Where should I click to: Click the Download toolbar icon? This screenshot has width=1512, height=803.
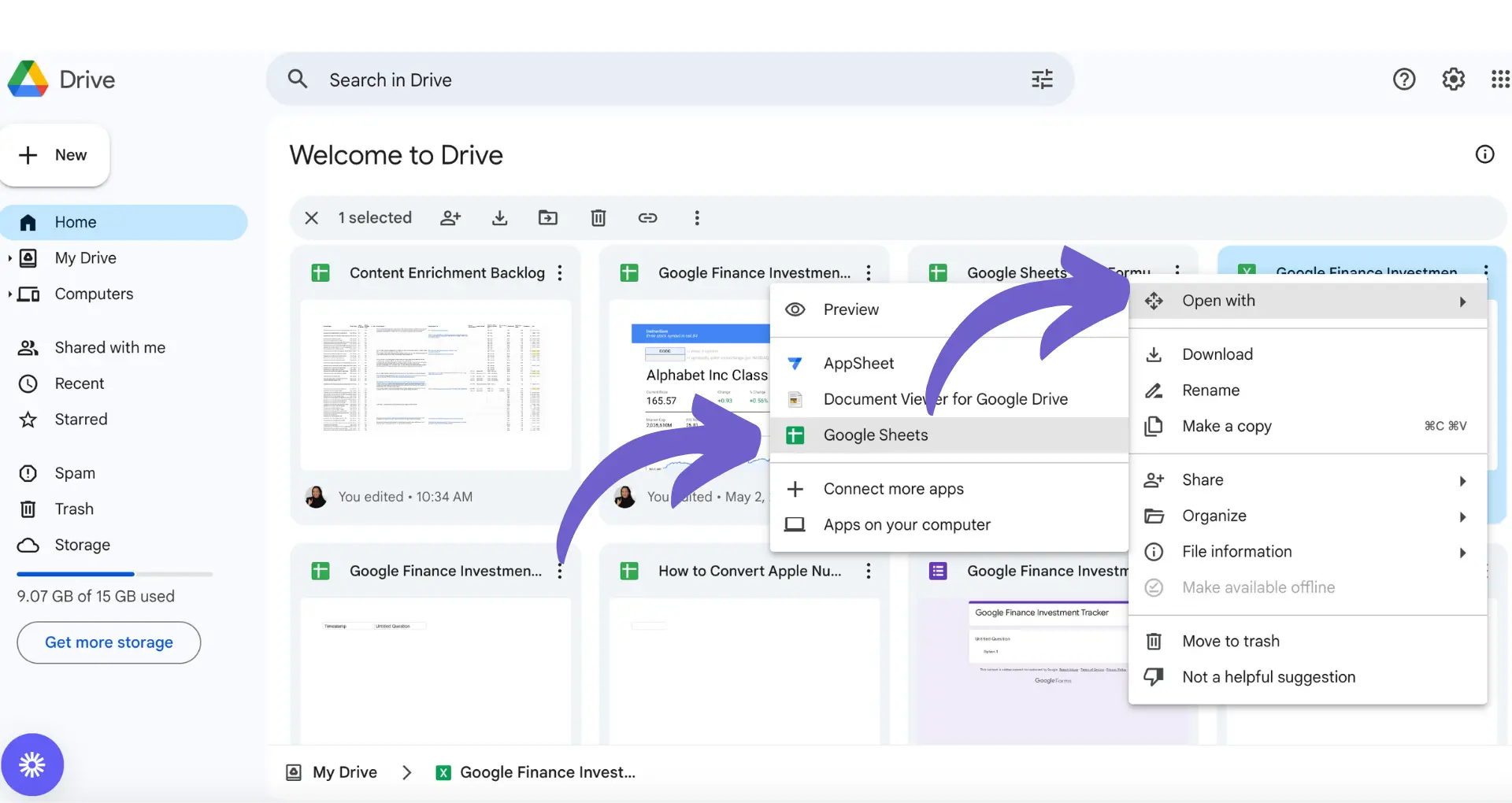(500, 218)
